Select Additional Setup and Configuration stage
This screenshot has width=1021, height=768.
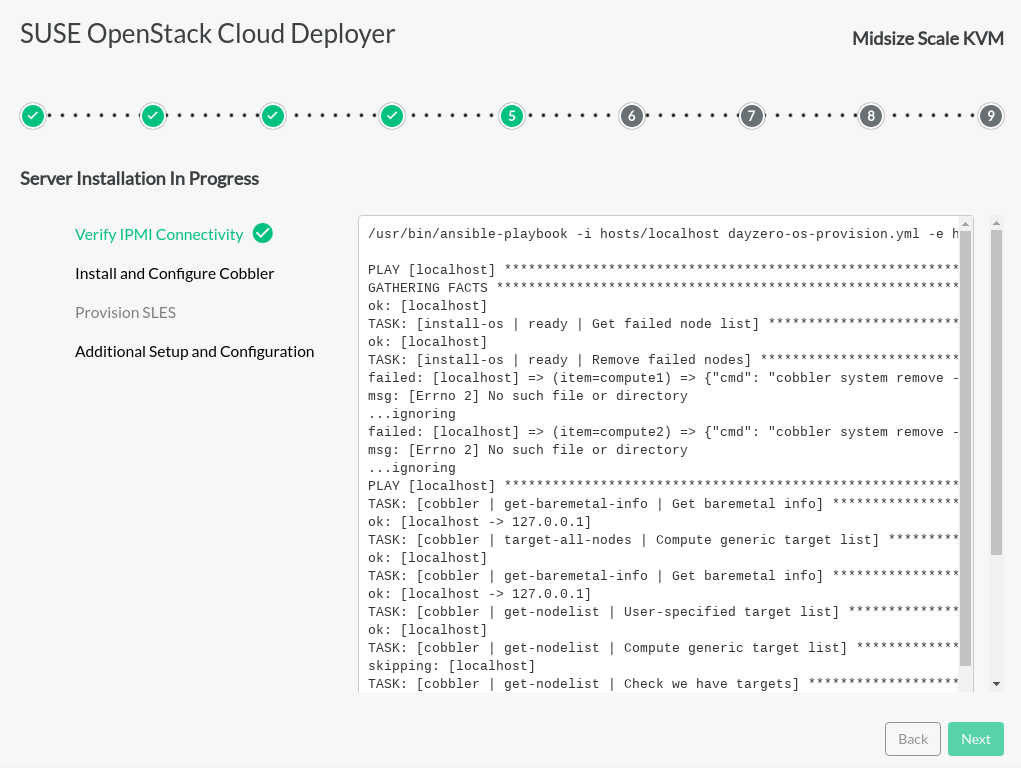[x=194, y=351]
